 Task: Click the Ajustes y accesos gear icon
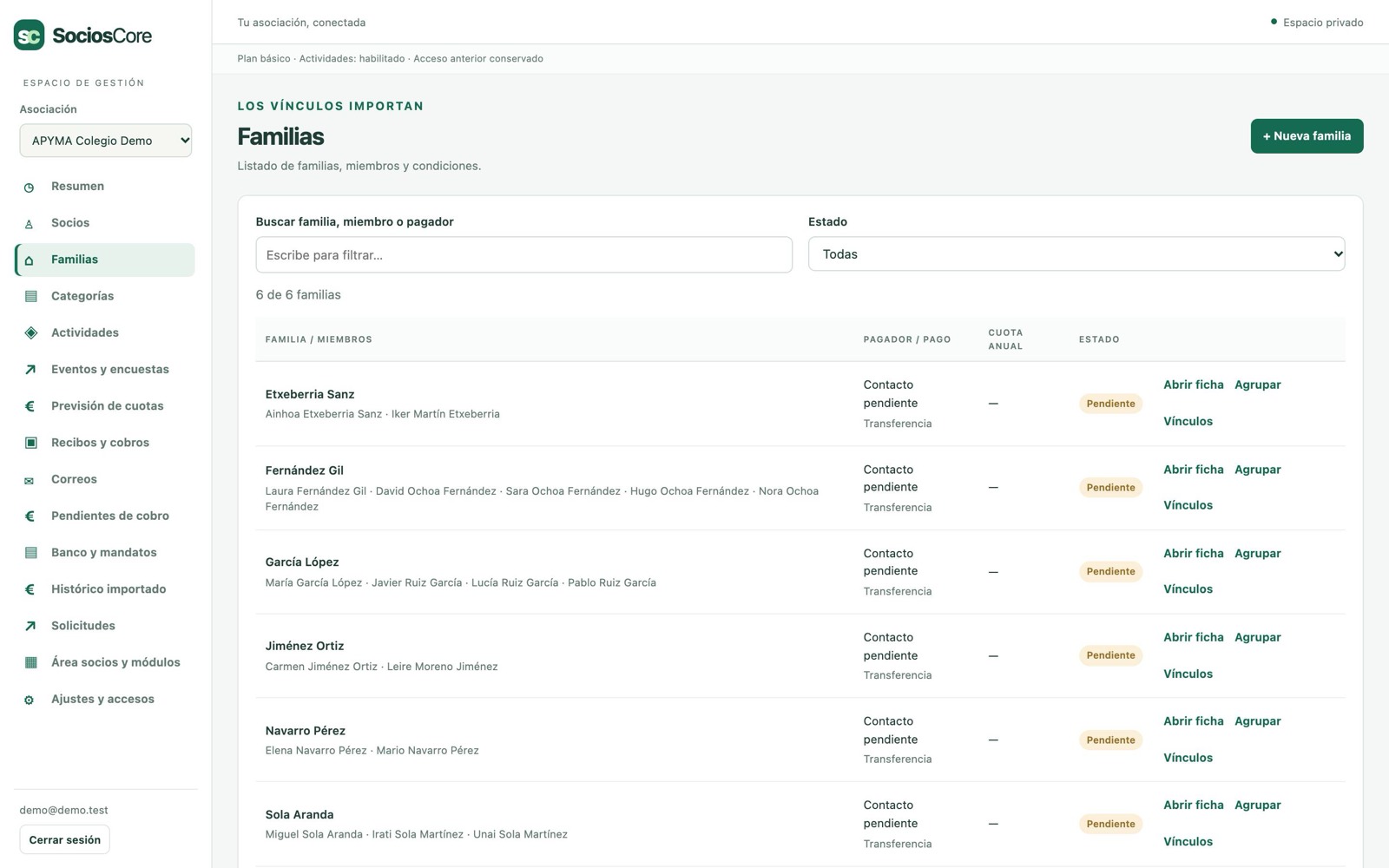point(30,700)
